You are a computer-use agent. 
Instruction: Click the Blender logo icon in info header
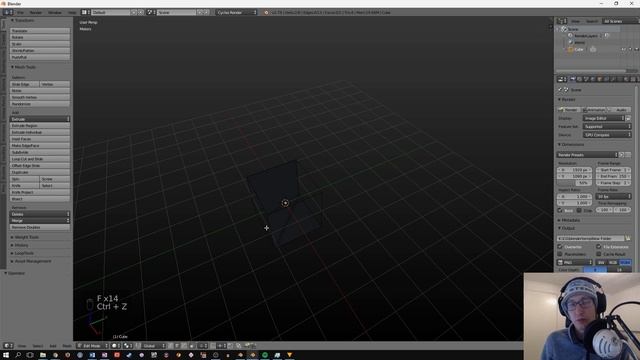coord(267,12)
